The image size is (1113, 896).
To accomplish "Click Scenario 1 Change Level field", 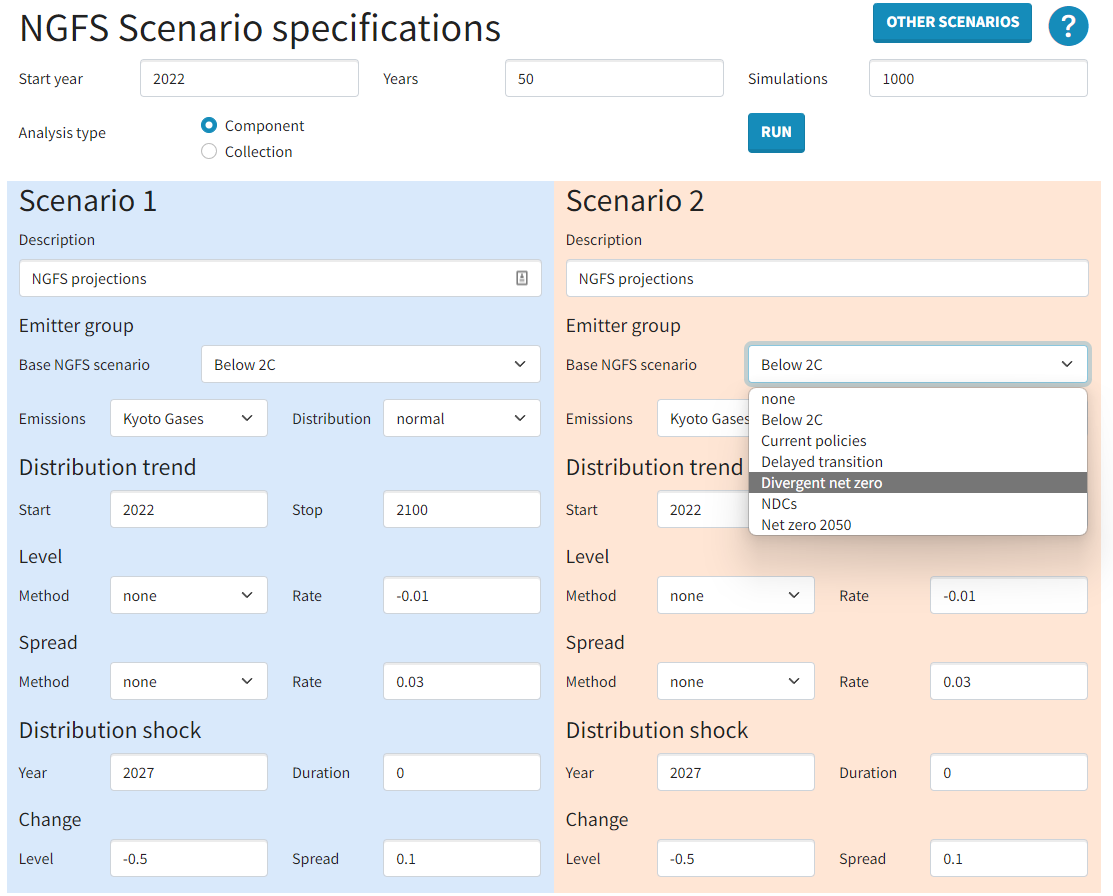I will [188, 858].
